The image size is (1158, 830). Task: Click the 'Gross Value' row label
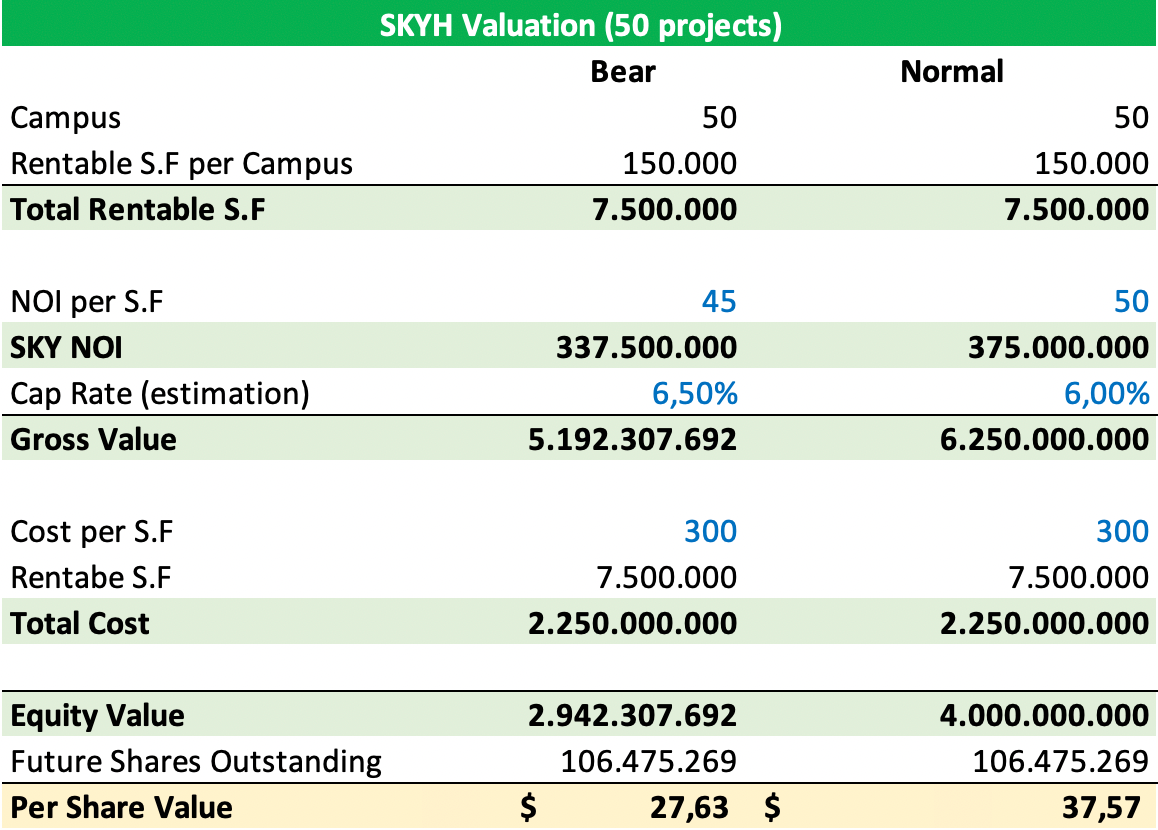(93, 439)
